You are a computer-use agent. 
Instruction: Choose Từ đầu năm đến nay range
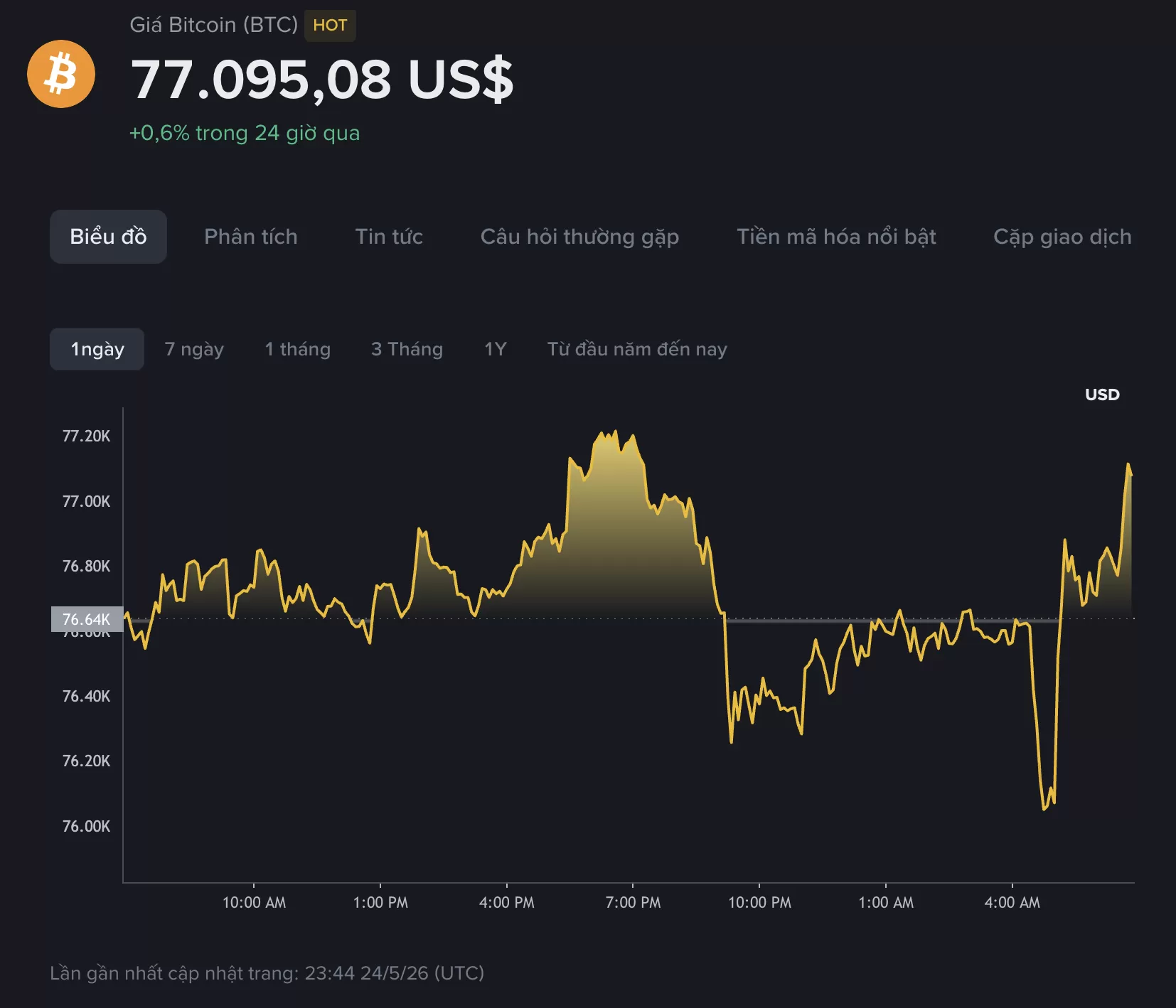coord(636,349)
